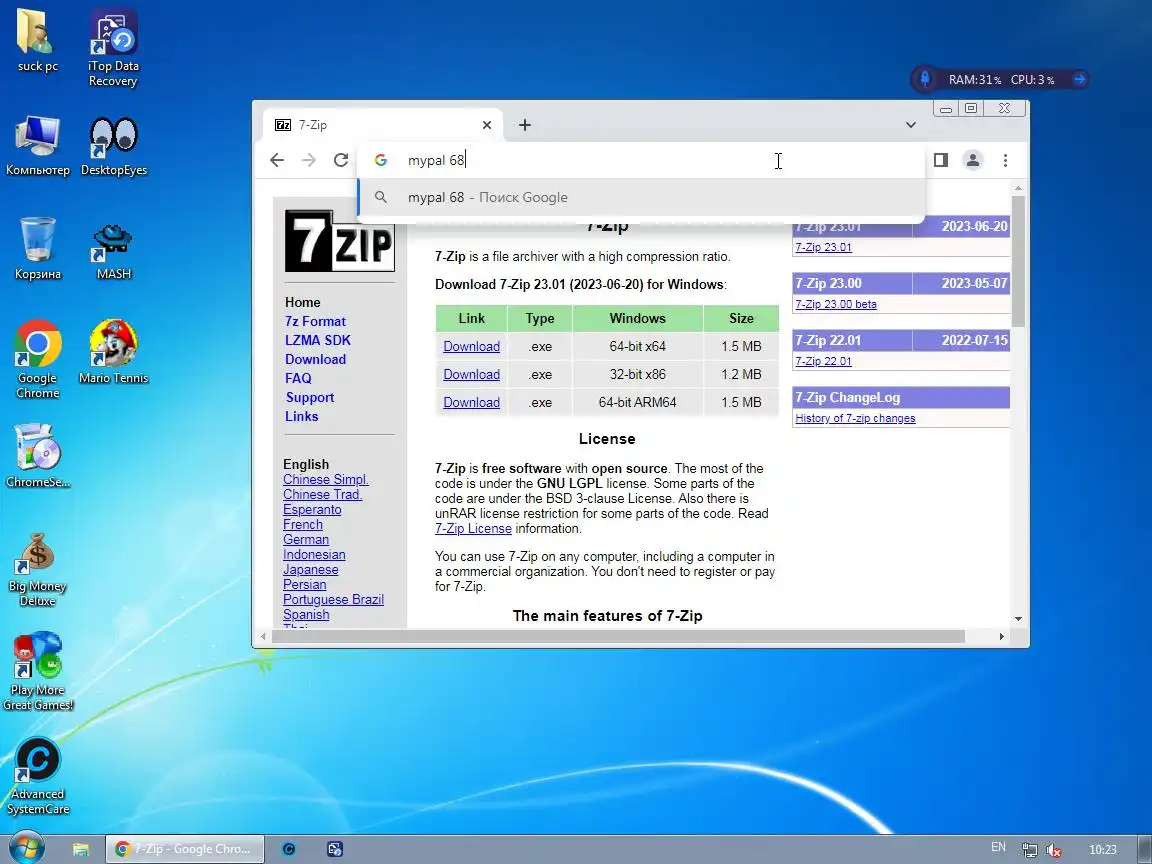Click the 7-Zip logo image
Screen dimensions: 1152x864
(x=339, y=241)
